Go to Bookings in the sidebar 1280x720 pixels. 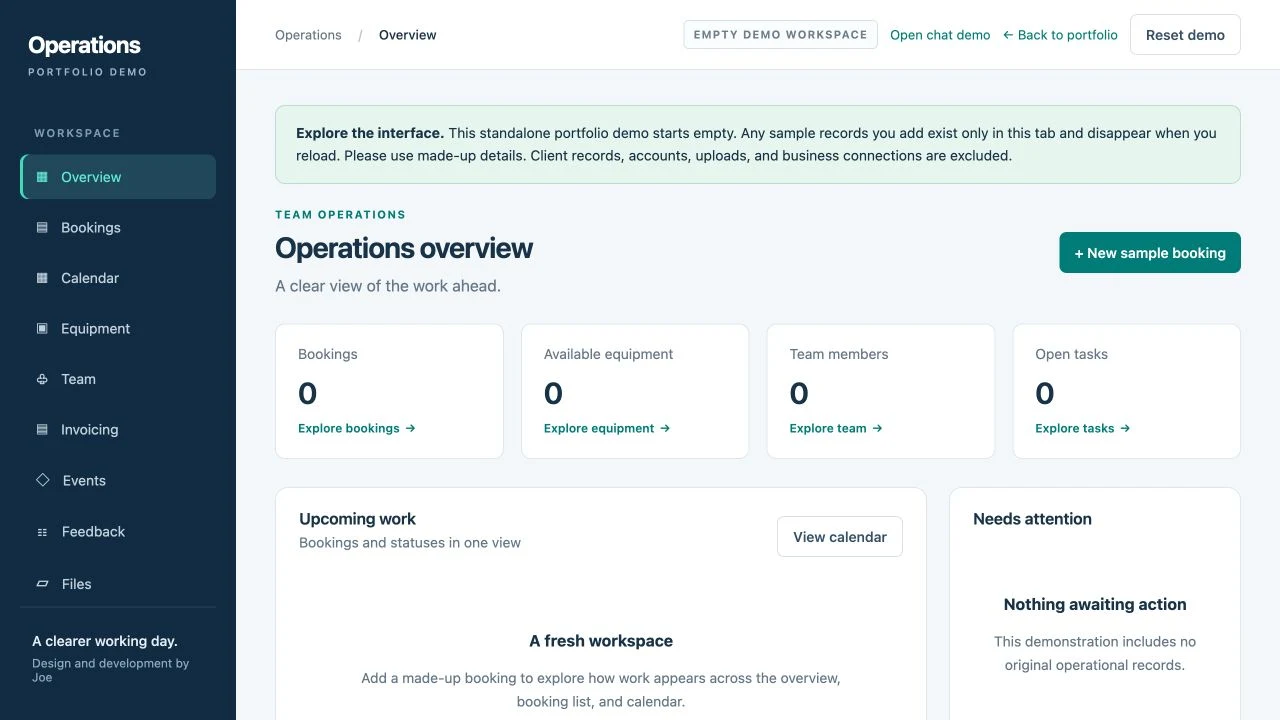pyautogui.click(x=118, y=228)
